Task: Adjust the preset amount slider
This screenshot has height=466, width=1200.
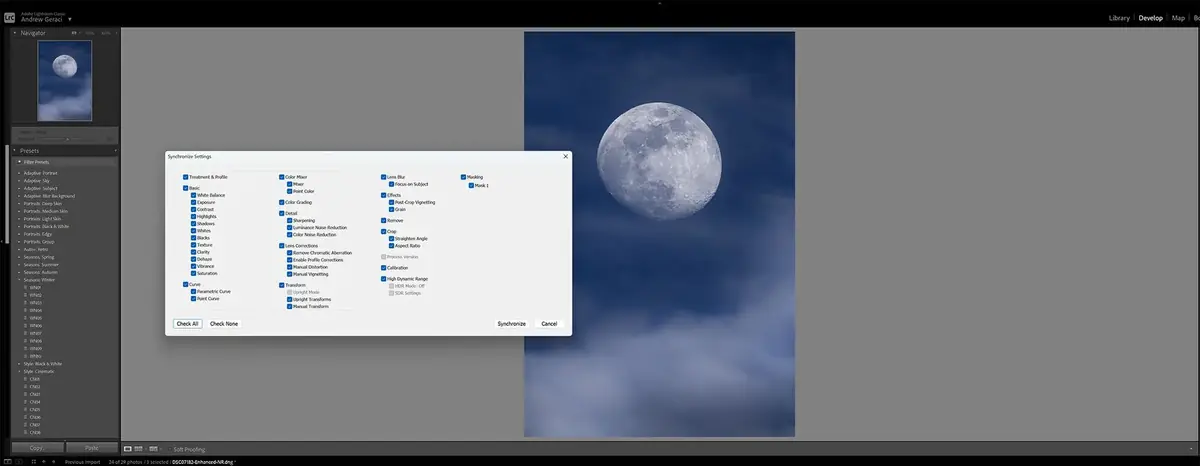Action: (65, 138)
